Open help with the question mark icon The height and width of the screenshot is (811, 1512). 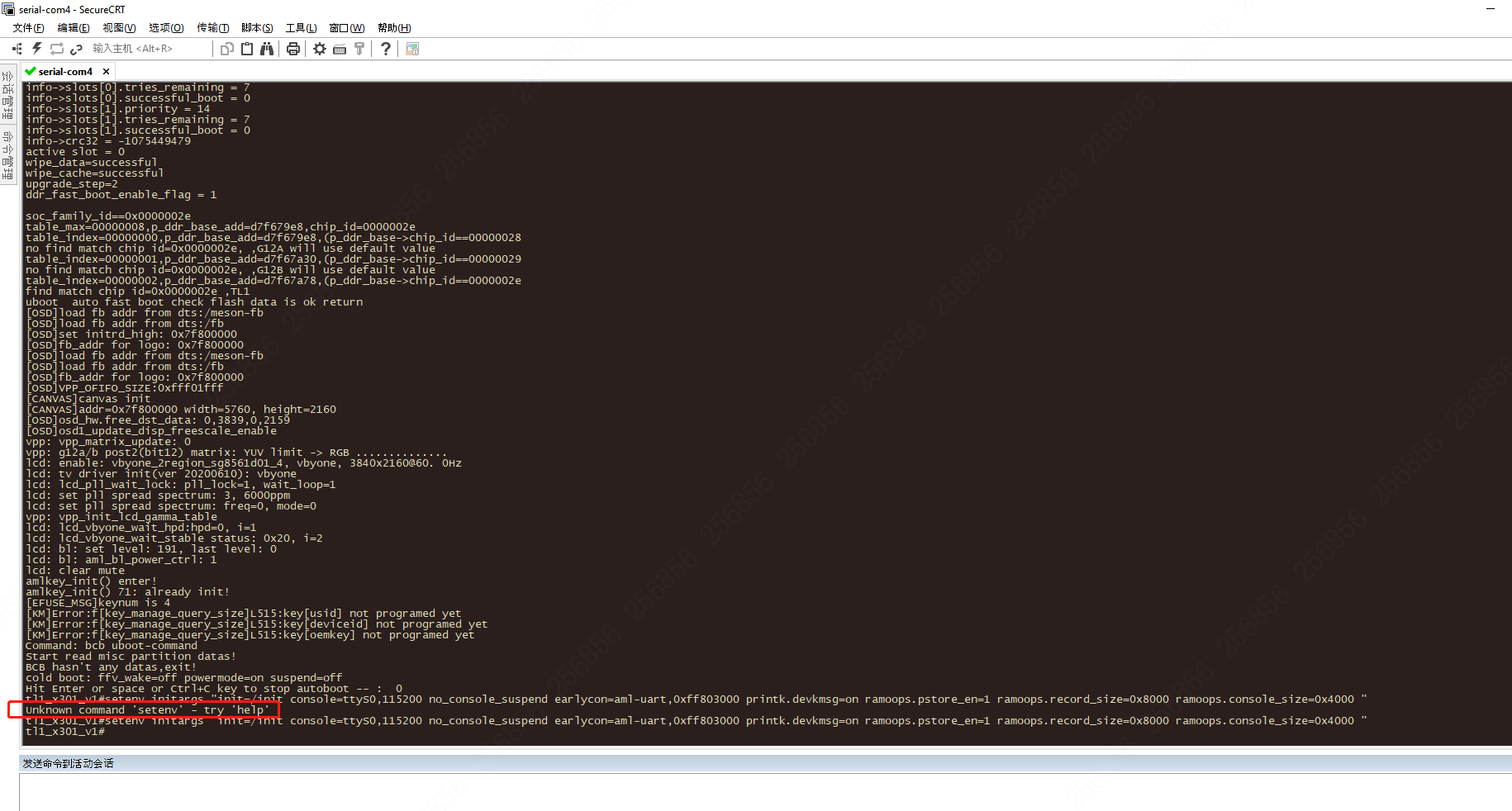385,48
